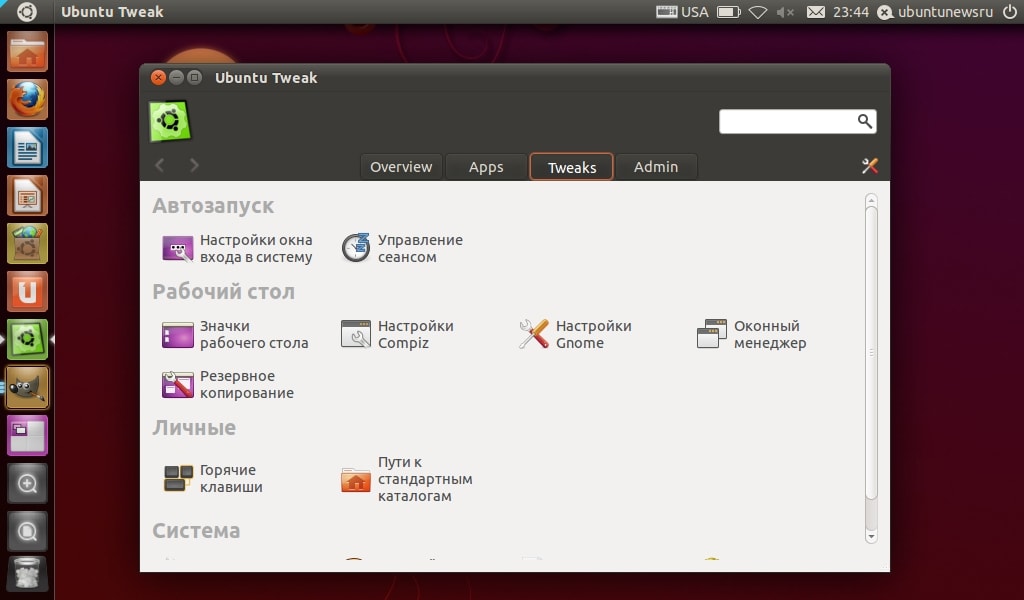The height and width of the screenshot is (600, 1024).
Task: Open Ubuntu One from the launcher
Action: click(27, 291)
